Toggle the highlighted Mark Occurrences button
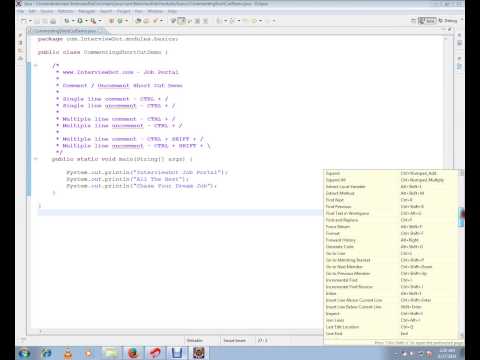The image size is (480, 360). [181, 21]
